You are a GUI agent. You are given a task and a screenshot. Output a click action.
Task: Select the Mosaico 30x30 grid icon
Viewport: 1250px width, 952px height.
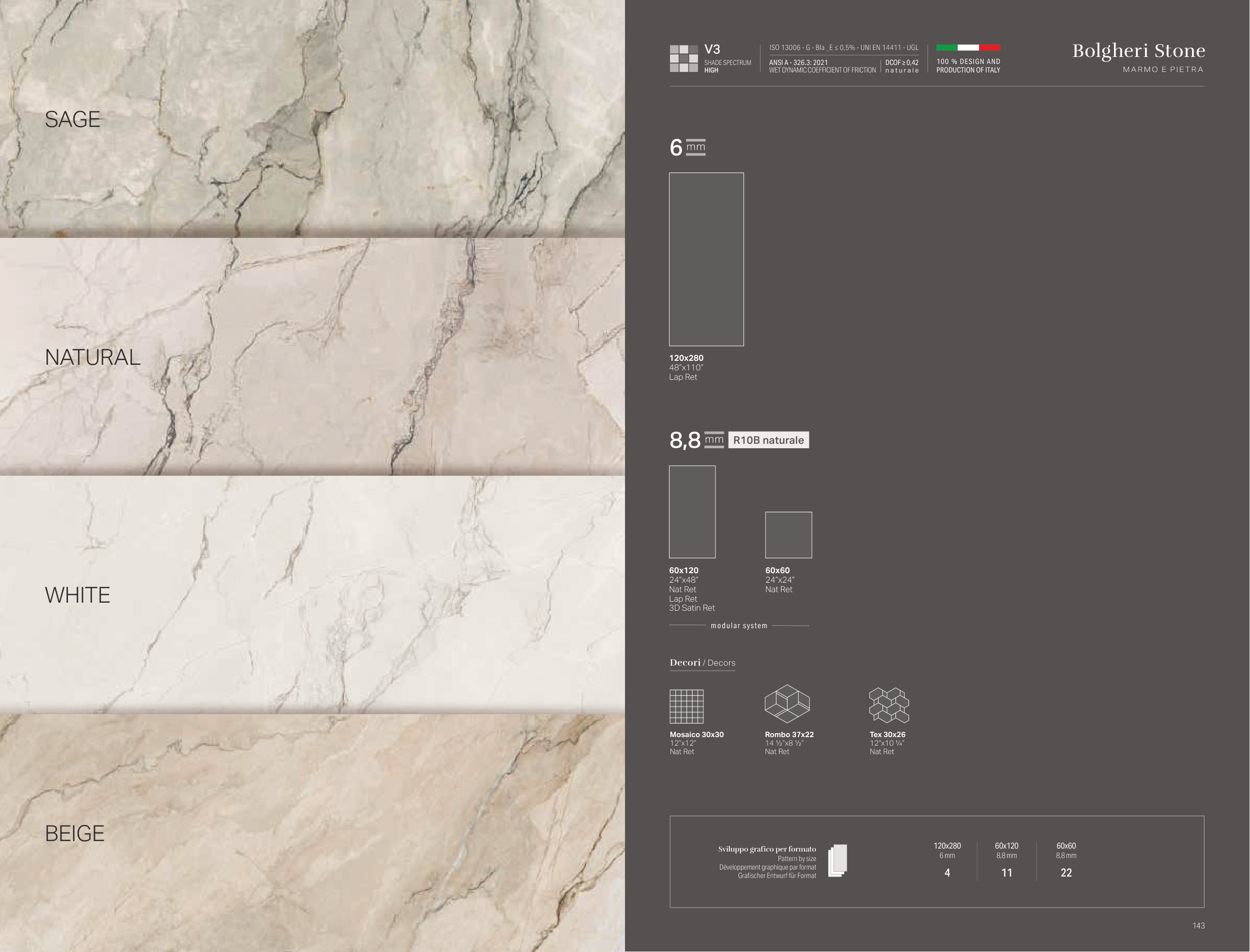click(686, 706)
